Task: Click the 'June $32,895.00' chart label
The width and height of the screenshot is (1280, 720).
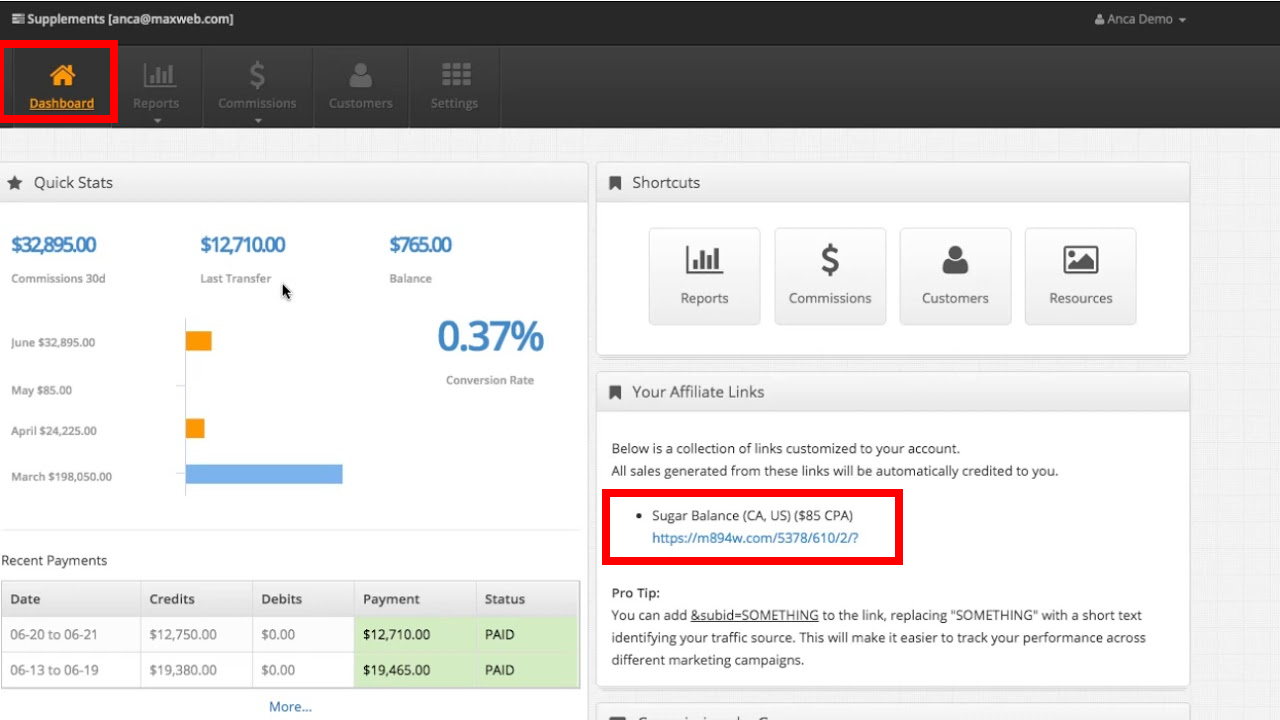Action: click(x=53, y=343)
